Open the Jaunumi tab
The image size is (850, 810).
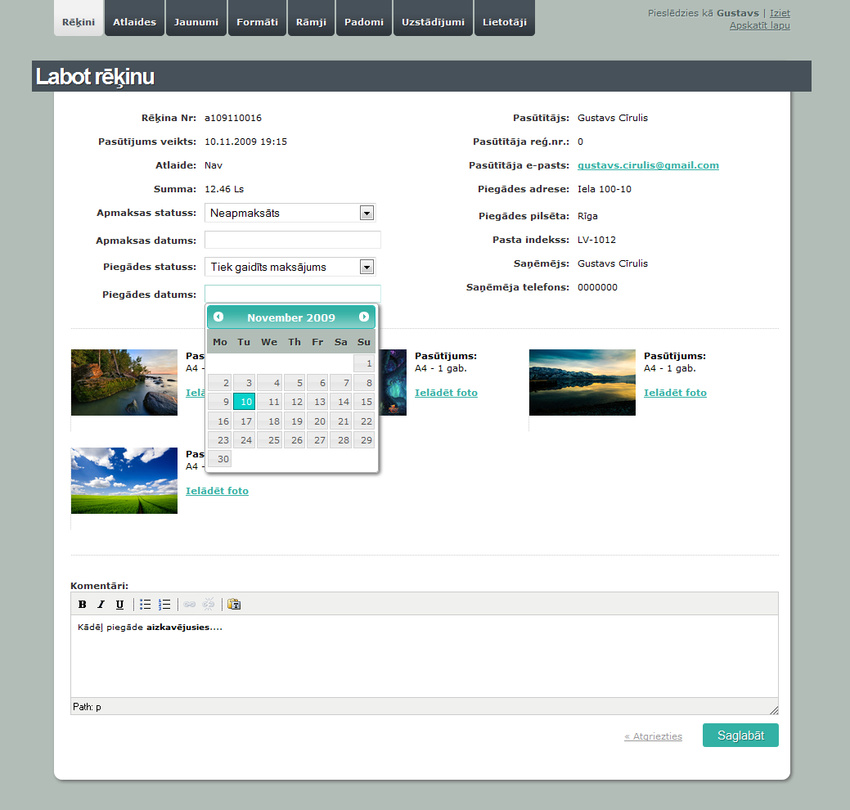pos(196,20)
